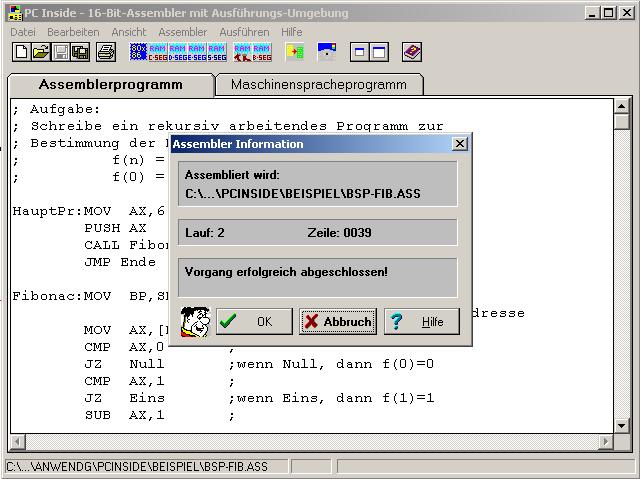640x479 pixels.
Task: Click the Abbruch button
Action: [x=338, y=322]
